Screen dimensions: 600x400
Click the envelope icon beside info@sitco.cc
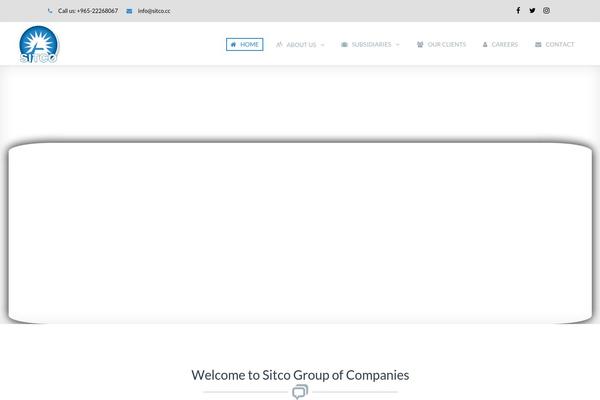tap(129, 11)
